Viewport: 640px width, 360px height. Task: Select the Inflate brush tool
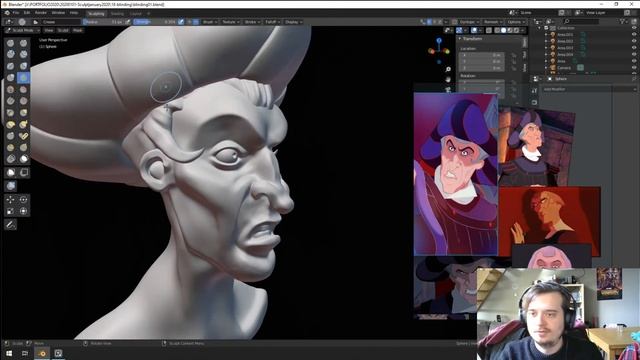click(24, 66)
